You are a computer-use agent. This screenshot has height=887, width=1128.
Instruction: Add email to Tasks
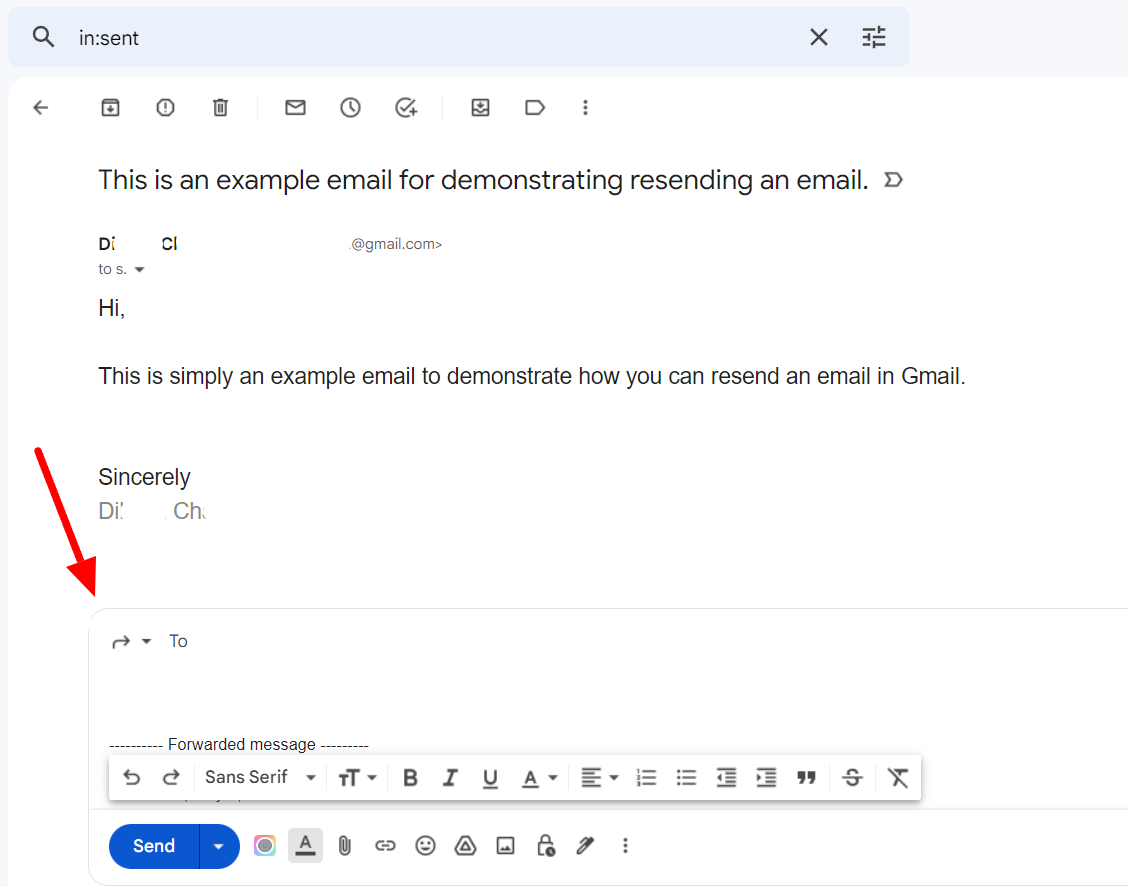[406, 108]
